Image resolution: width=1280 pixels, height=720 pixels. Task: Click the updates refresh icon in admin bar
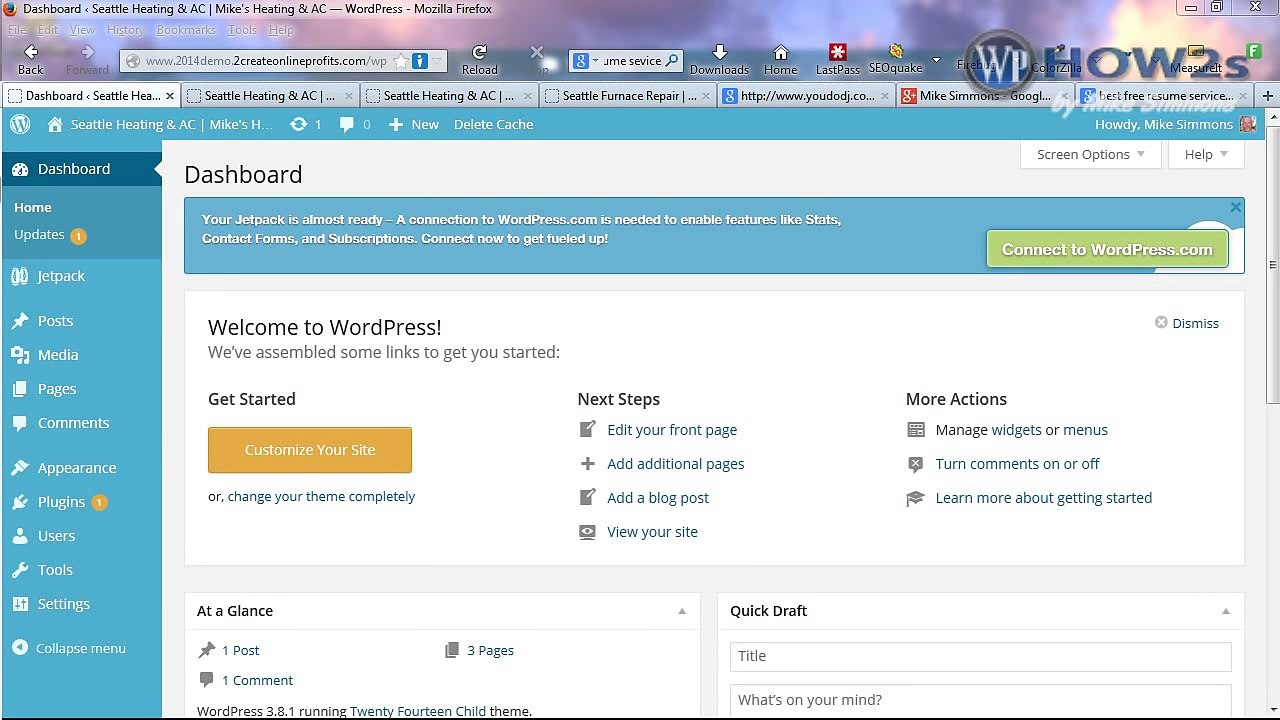298,124
